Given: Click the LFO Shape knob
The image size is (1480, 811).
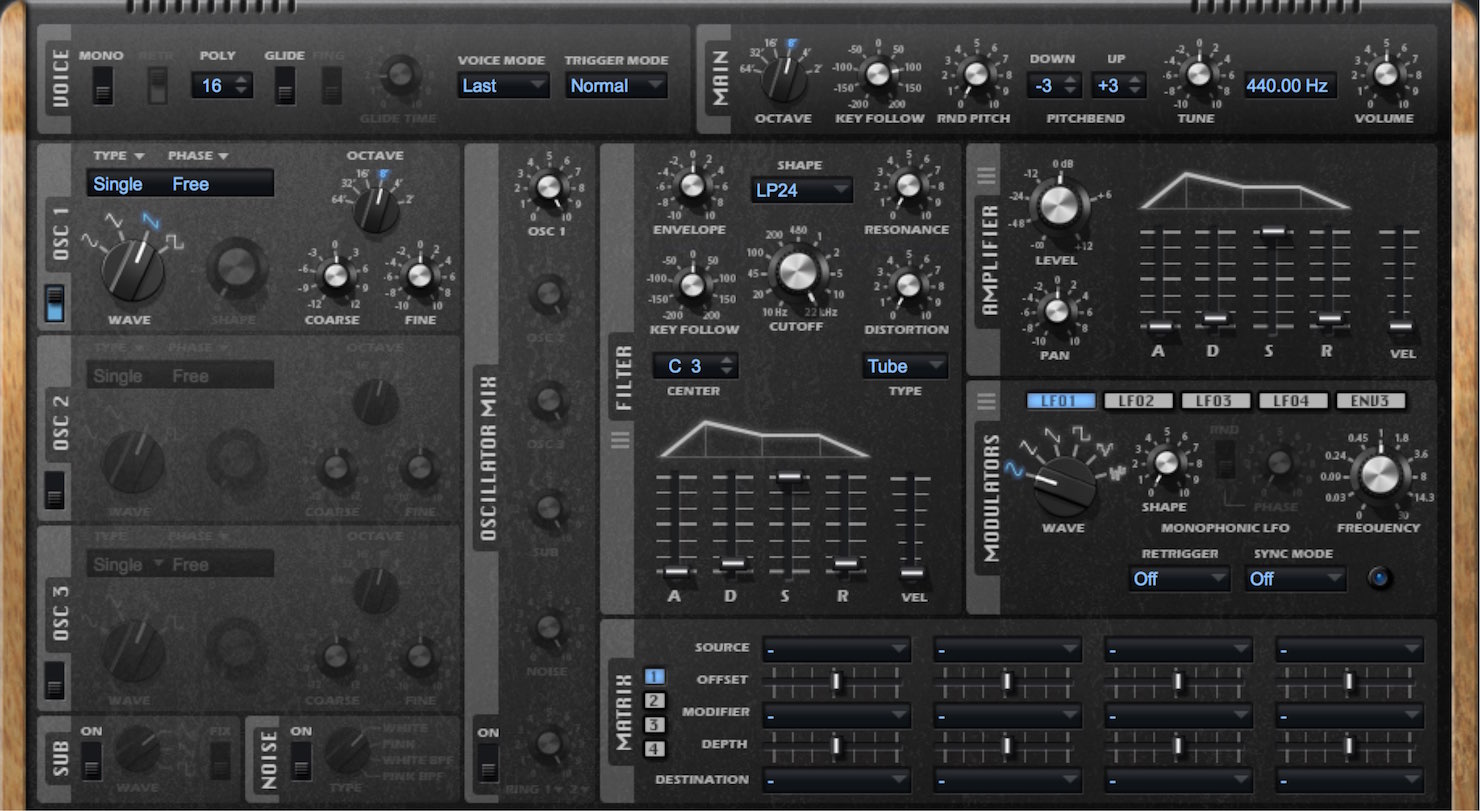Looking at the screenshot, I should tap(1165, 462).
